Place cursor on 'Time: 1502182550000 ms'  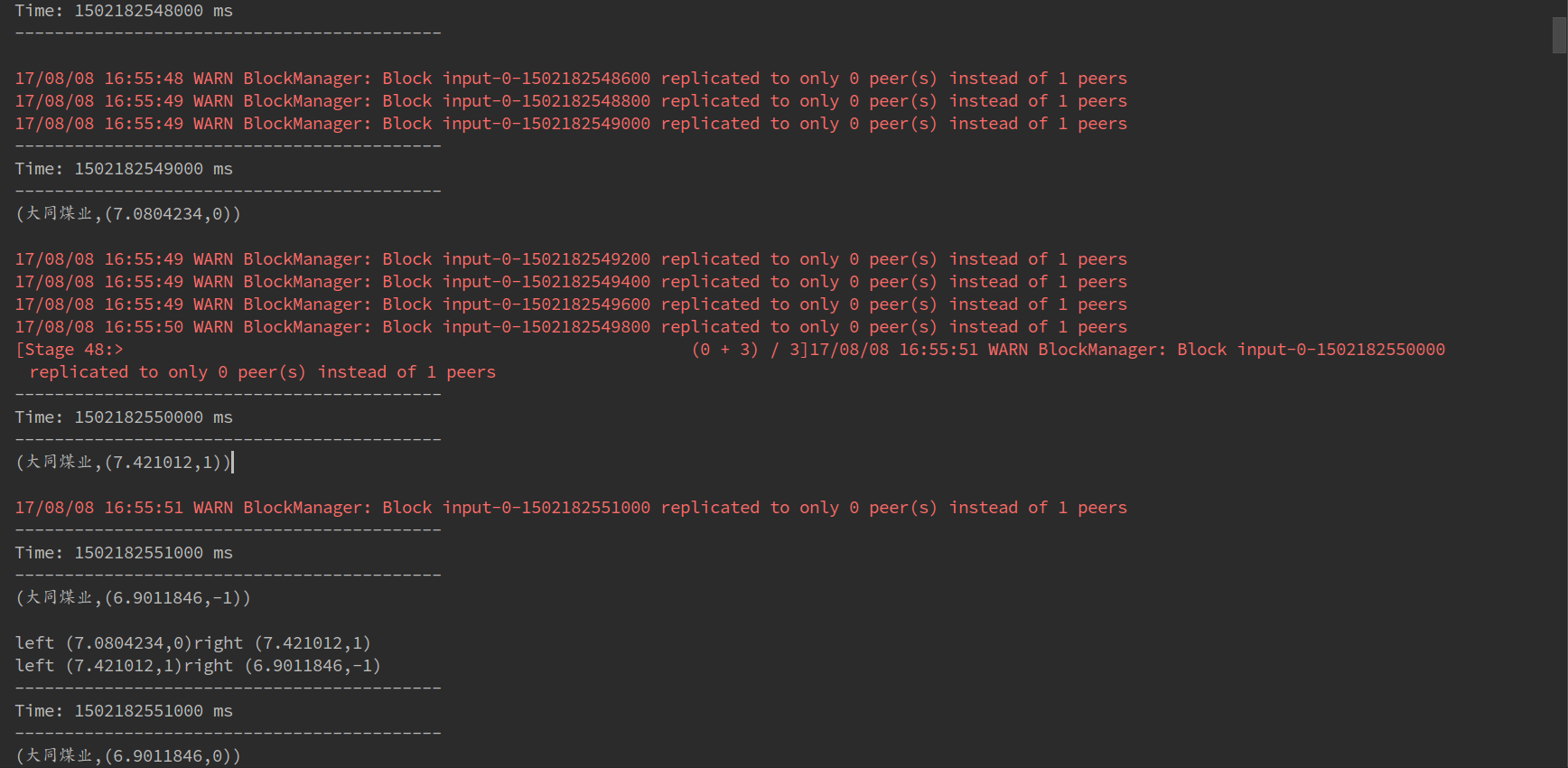click(x=124, y=417)
